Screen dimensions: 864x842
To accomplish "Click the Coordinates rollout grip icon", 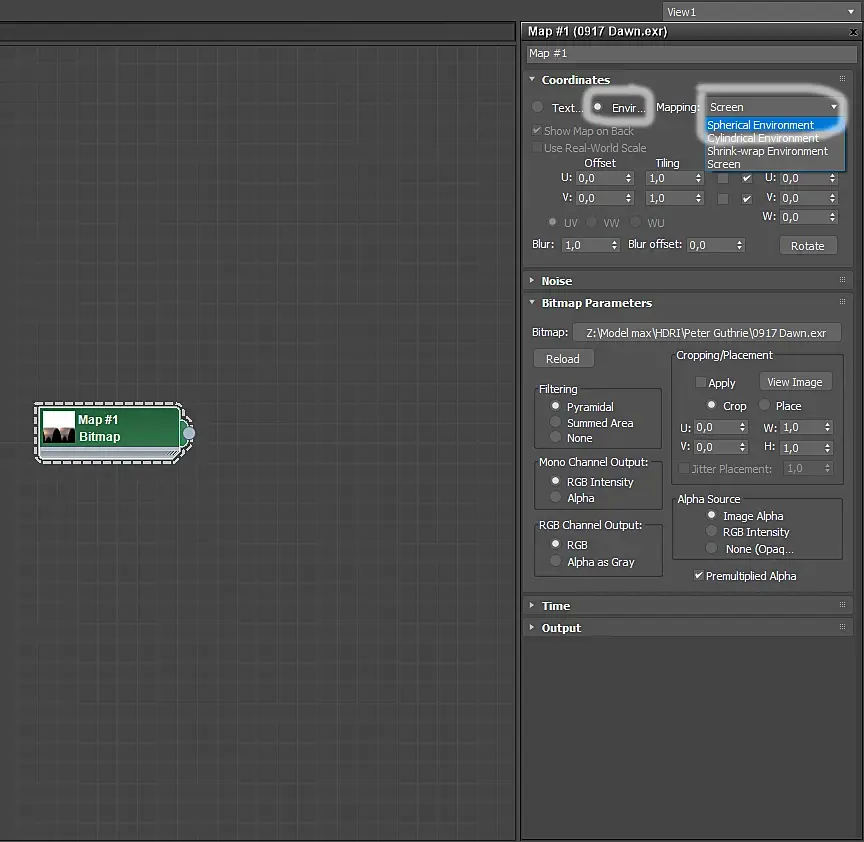I will (x=843, y=80).
